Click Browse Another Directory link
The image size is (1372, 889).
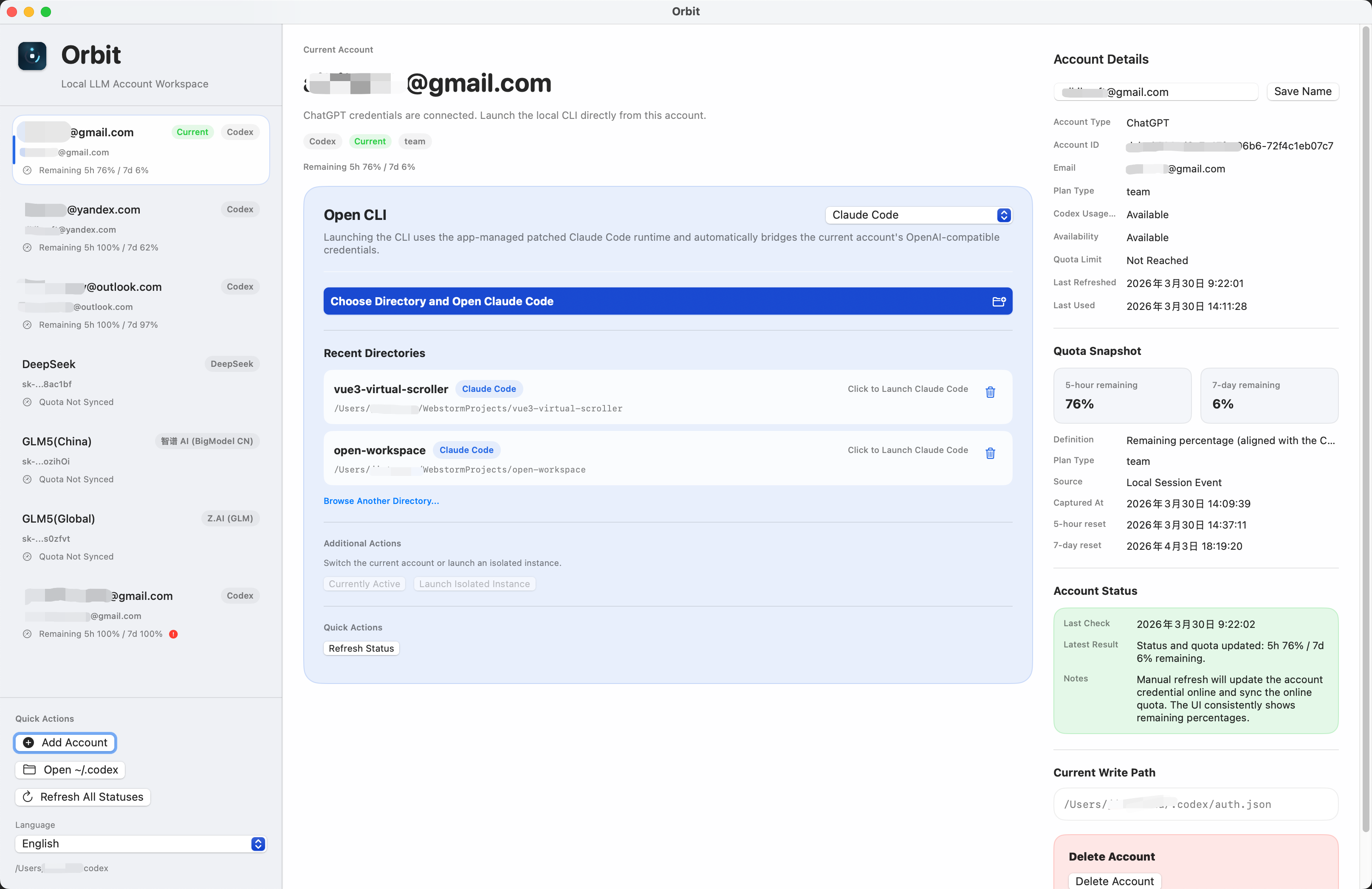(x=381, y=501)
